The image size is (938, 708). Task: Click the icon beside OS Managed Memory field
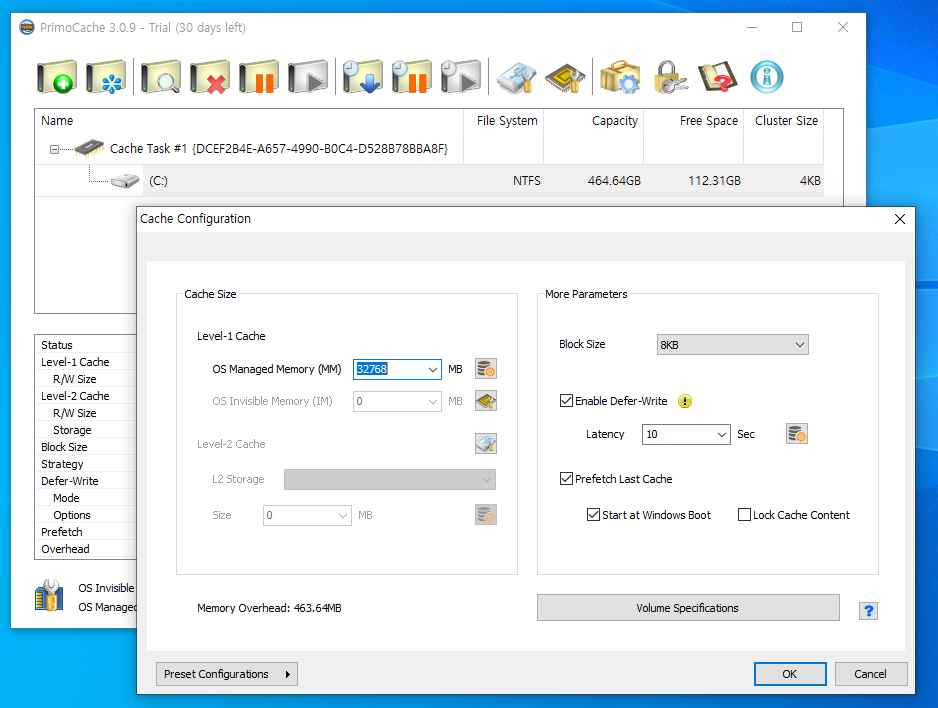click(x=486, y=369)
